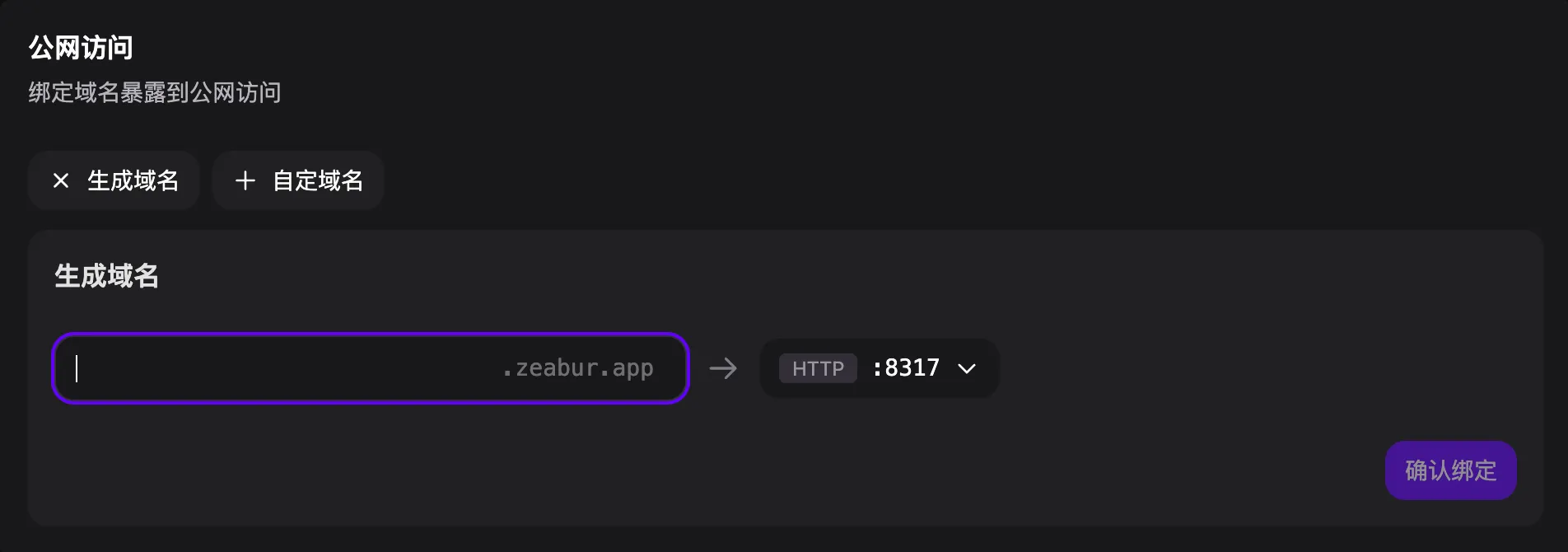1568x552 pixels.
Task: Click the HTTP protocol badge
Action: [817, 368]
